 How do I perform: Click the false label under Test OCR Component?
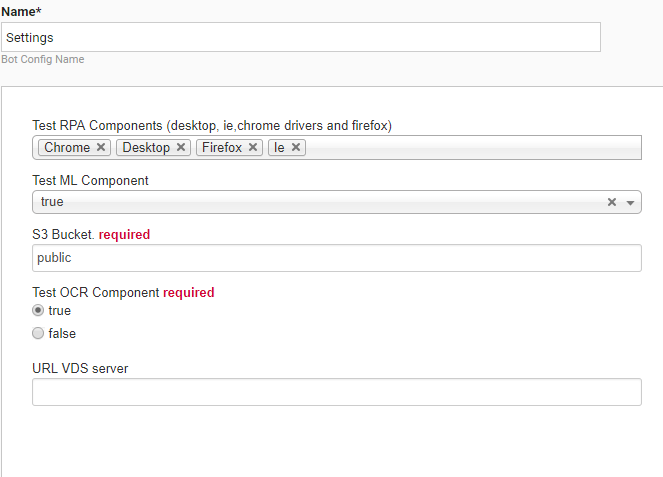[62, 333]
